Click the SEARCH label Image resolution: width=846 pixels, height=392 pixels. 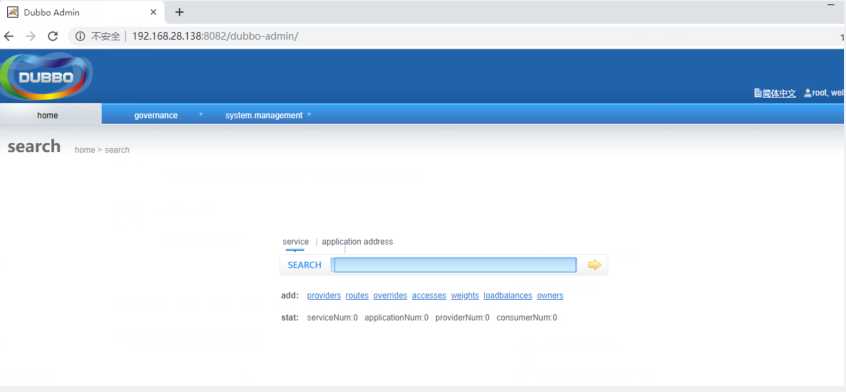304,265
